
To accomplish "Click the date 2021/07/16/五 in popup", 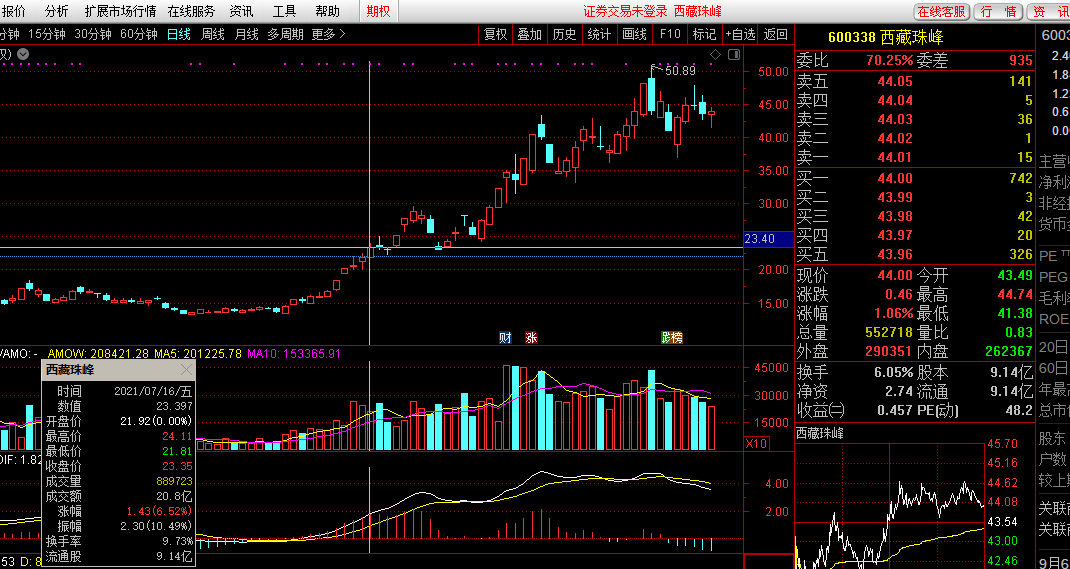I will click(154, 391).
